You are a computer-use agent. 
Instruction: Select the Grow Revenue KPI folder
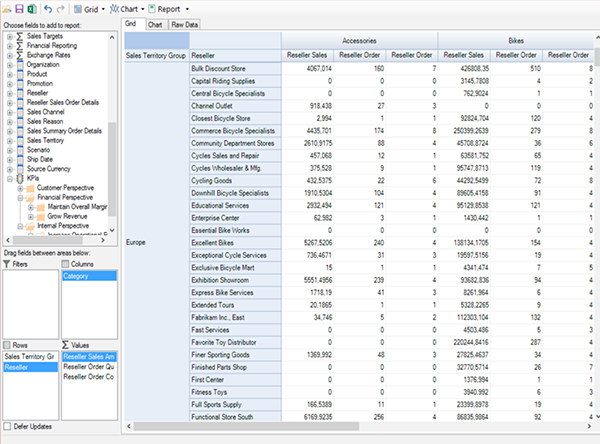(x=67, y=217)
